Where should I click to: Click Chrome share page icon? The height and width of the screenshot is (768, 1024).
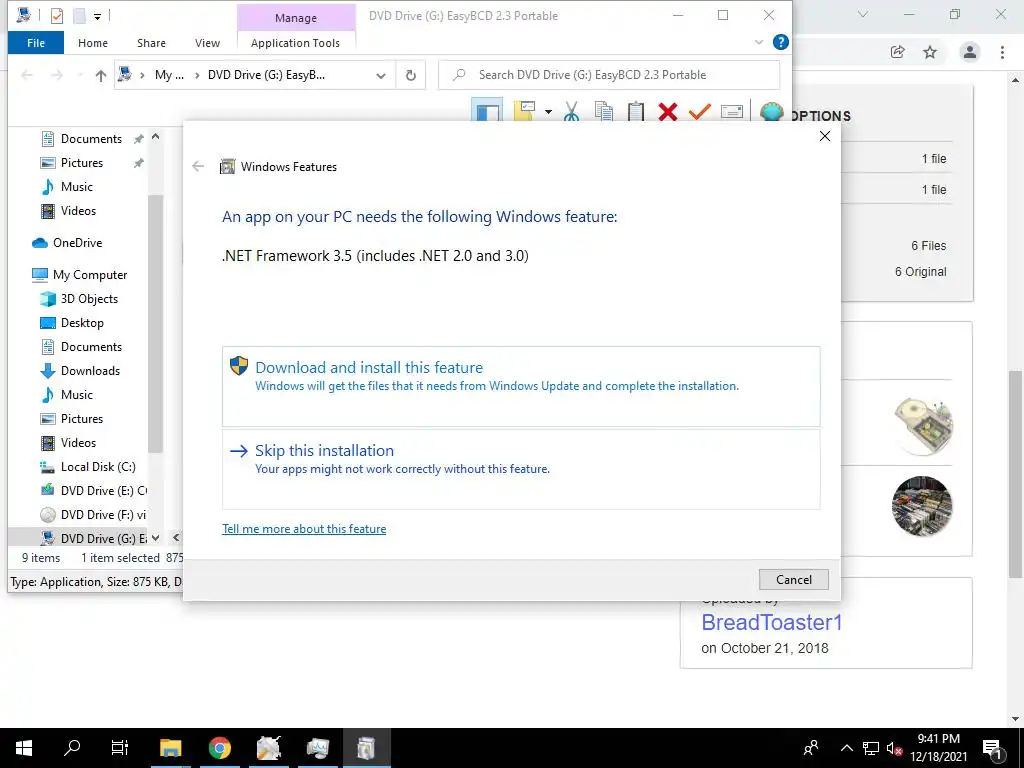coord(898,52)
